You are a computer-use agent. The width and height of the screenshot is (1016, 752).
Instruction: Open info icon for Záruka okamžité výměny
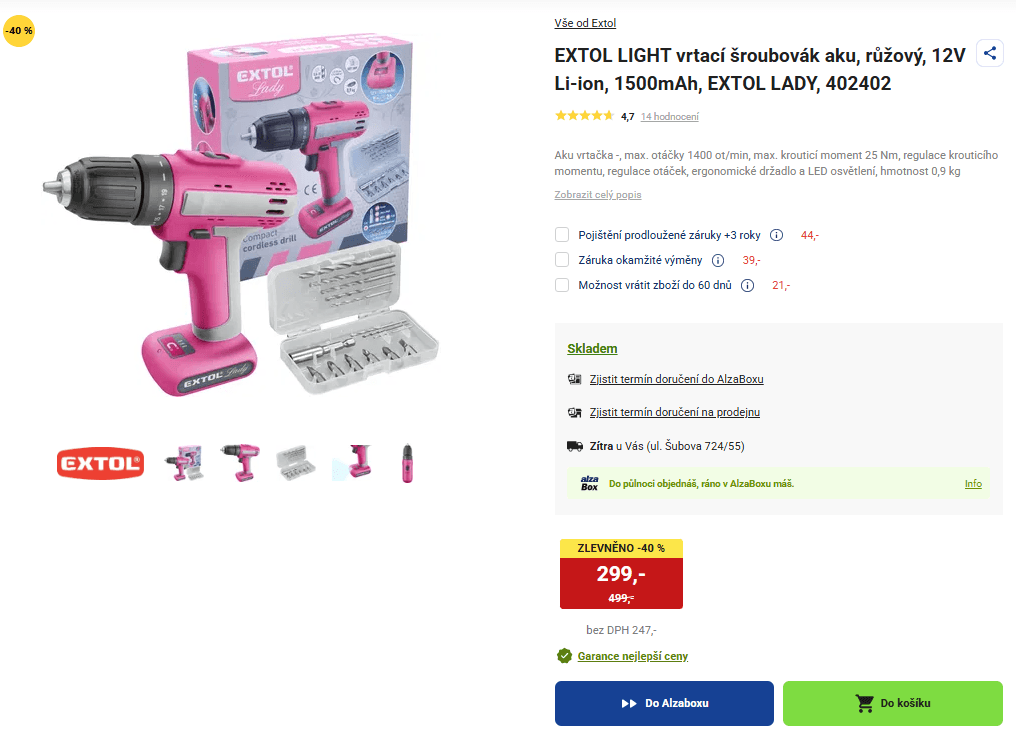pos(718,260)
